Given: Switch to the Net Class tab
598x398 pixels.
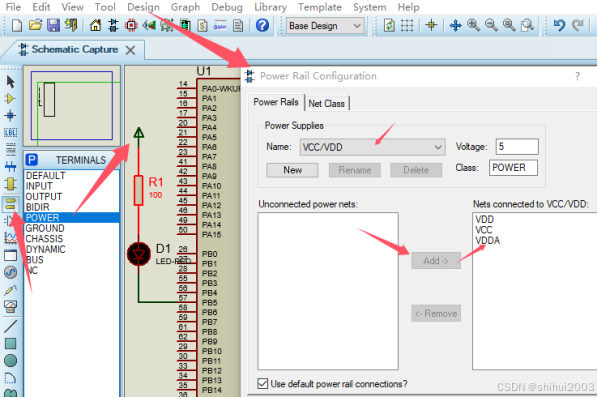Looking at the screenshot, I should (326, 103).
